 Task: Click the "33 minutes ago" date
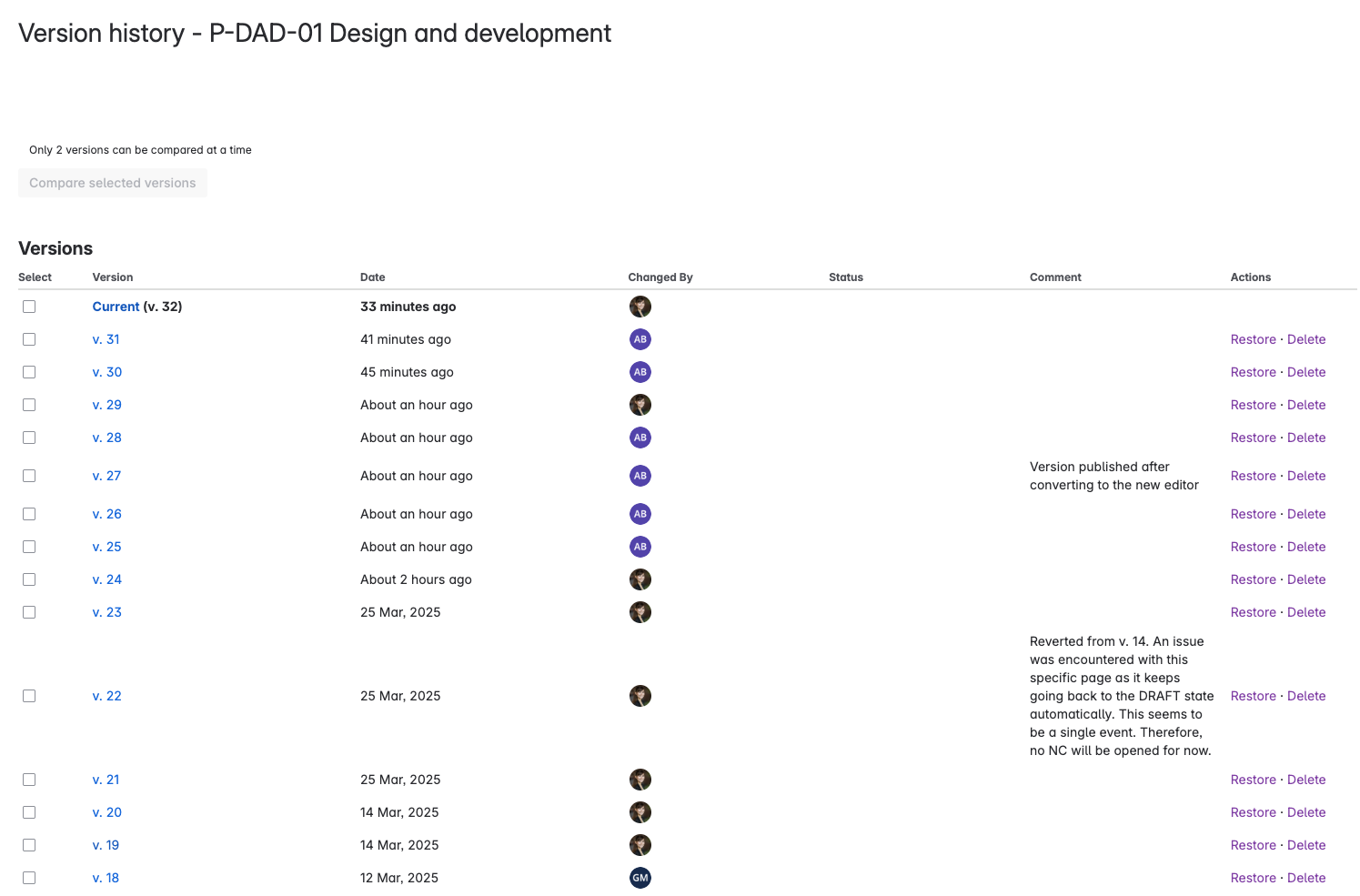tap(408, 307)
